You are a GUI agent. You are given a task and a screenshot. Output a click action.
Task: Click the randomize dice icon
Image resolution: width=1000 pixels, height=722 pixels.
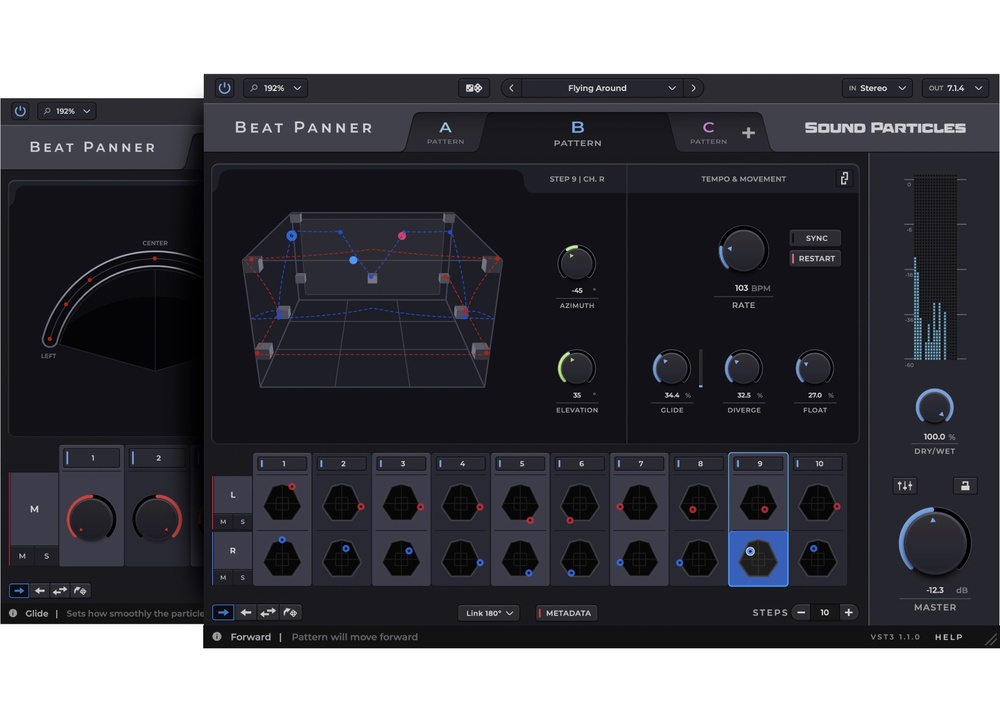pyautogui.click(x=474, y=88)
